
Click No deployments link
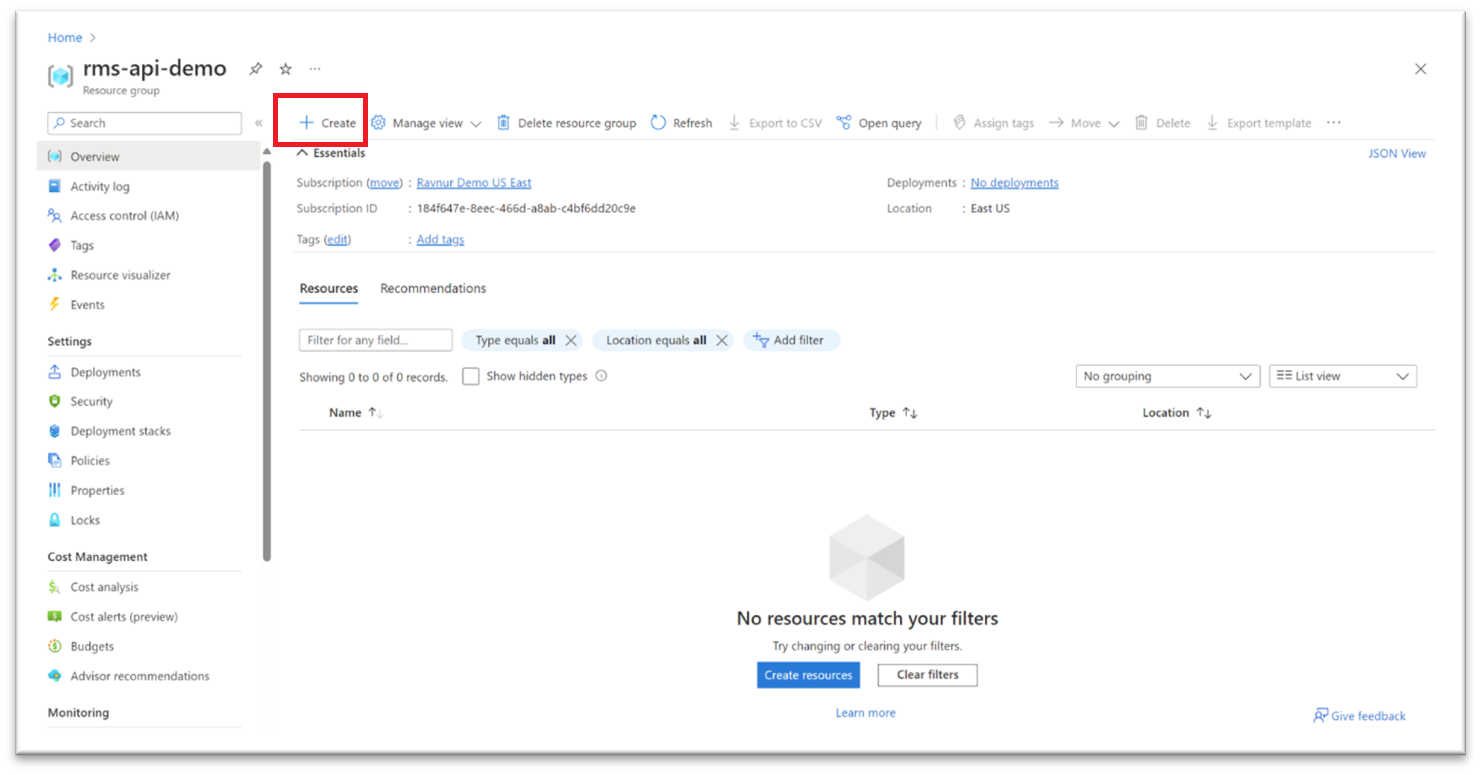[x=1014, y=183]
